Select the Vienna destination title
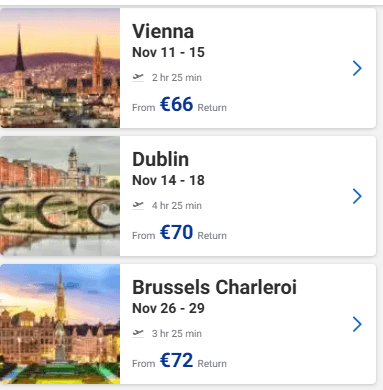This screenshot has width=383, height=390. (163, 32)
